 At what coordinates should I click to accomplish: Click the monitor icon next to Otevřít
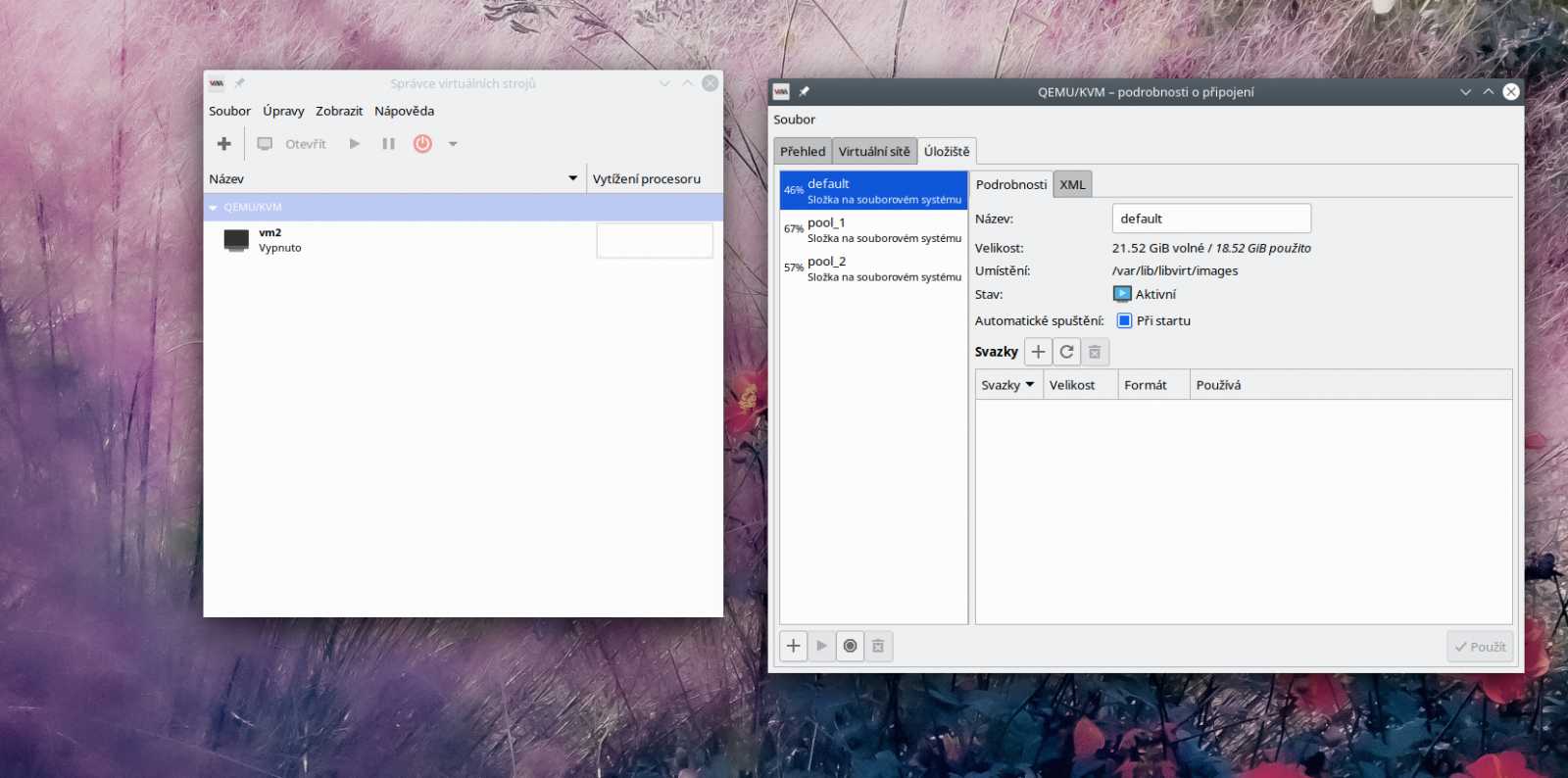tap(265, 144)
